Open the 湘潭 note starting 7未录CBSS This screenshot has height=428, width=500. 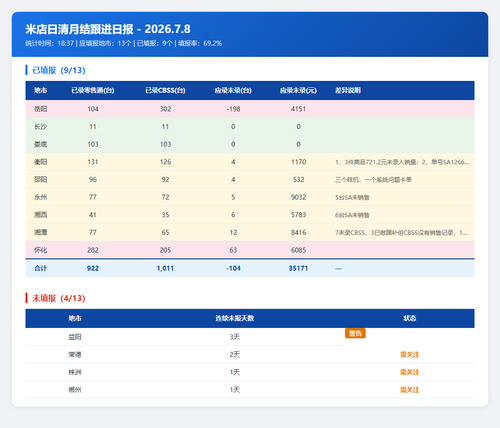coord(401,233)
